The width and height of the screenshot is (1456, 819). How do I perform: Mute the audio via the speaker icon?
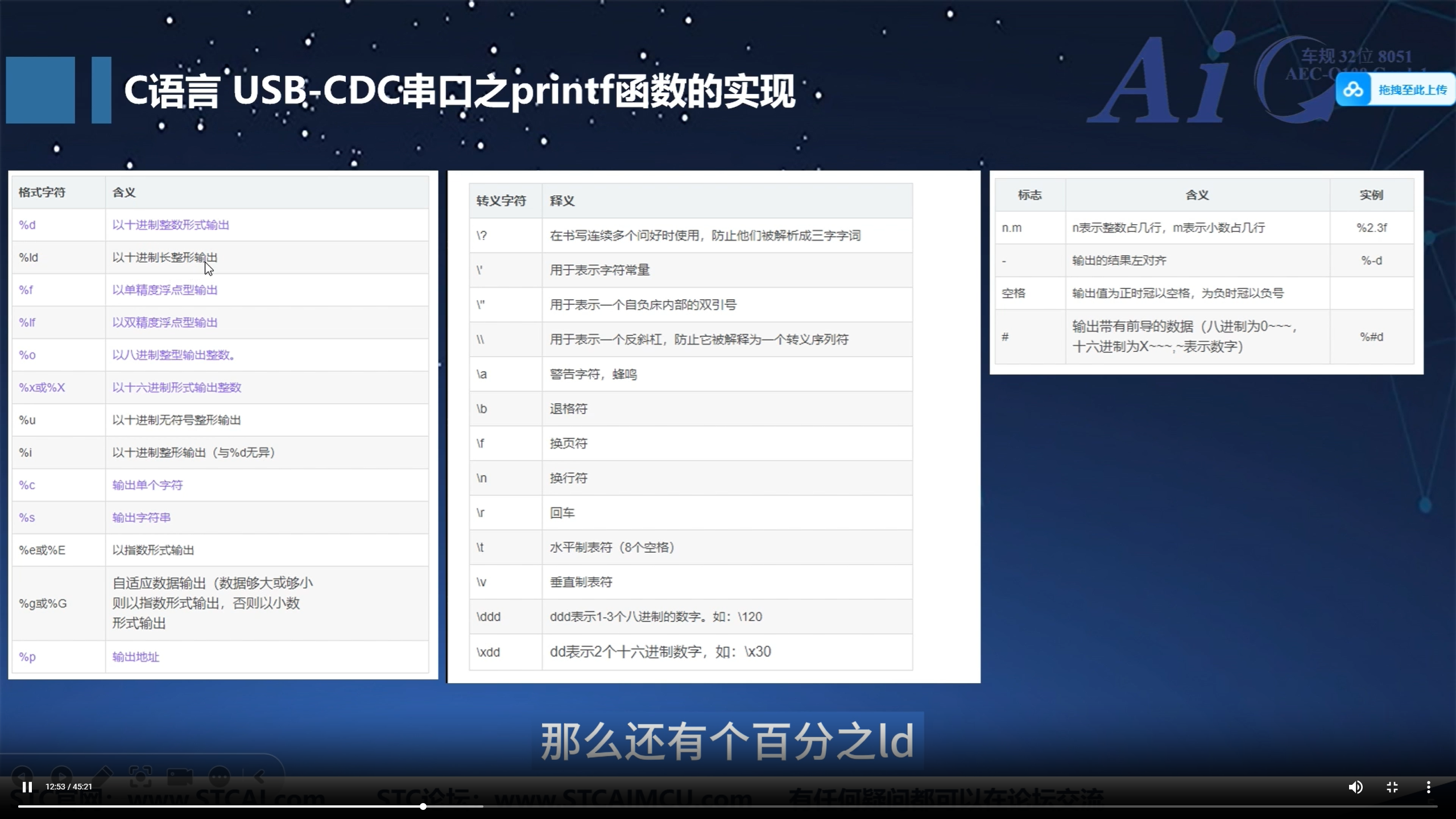pyautogui.click(x=1356, y=787)
